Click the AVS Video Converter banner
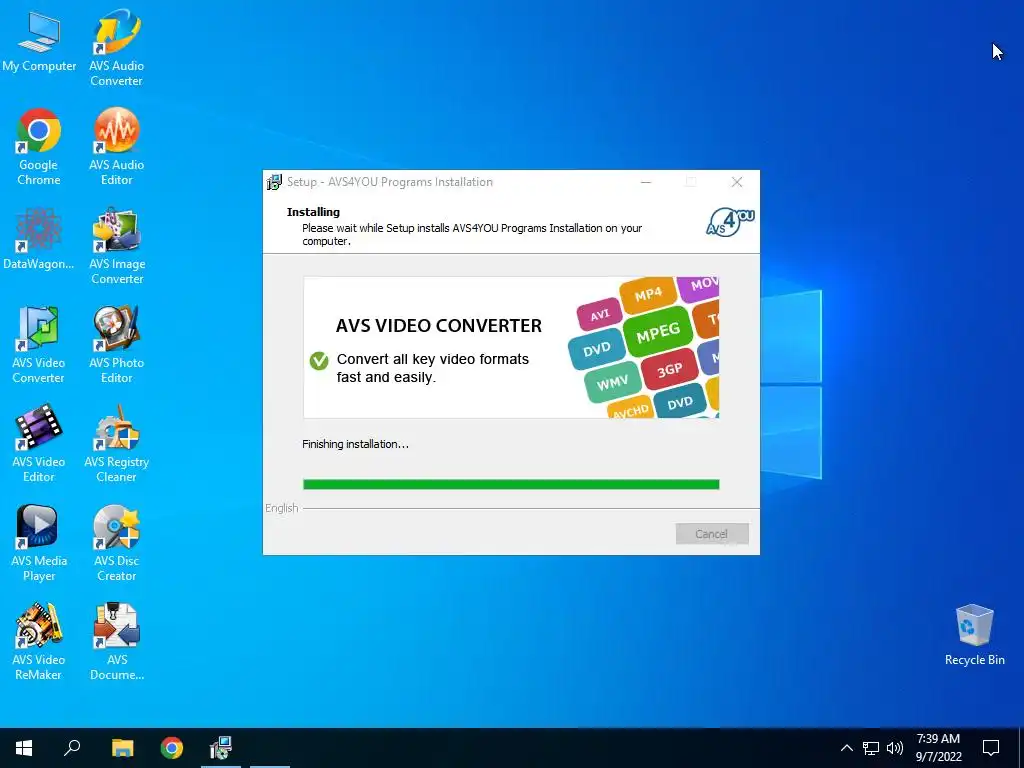 (x=511, y=347)
